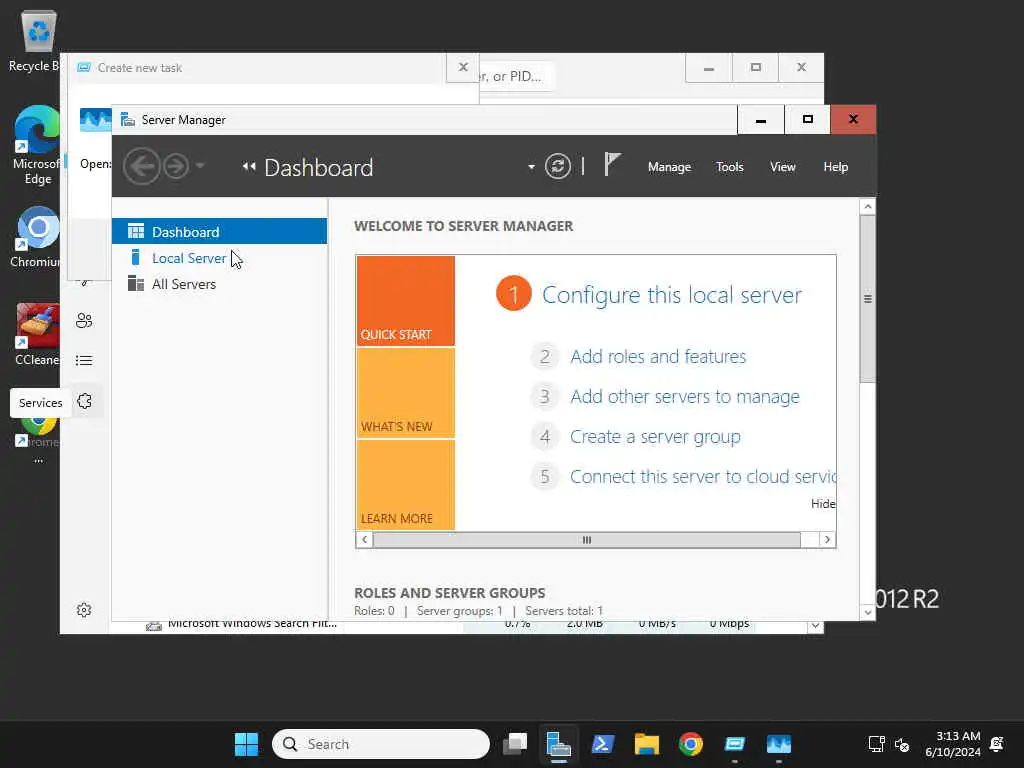Click the orange step 1 circle
Viewport: 1024px width, 768px height.
pyautogui.click(x=514, y=294)
